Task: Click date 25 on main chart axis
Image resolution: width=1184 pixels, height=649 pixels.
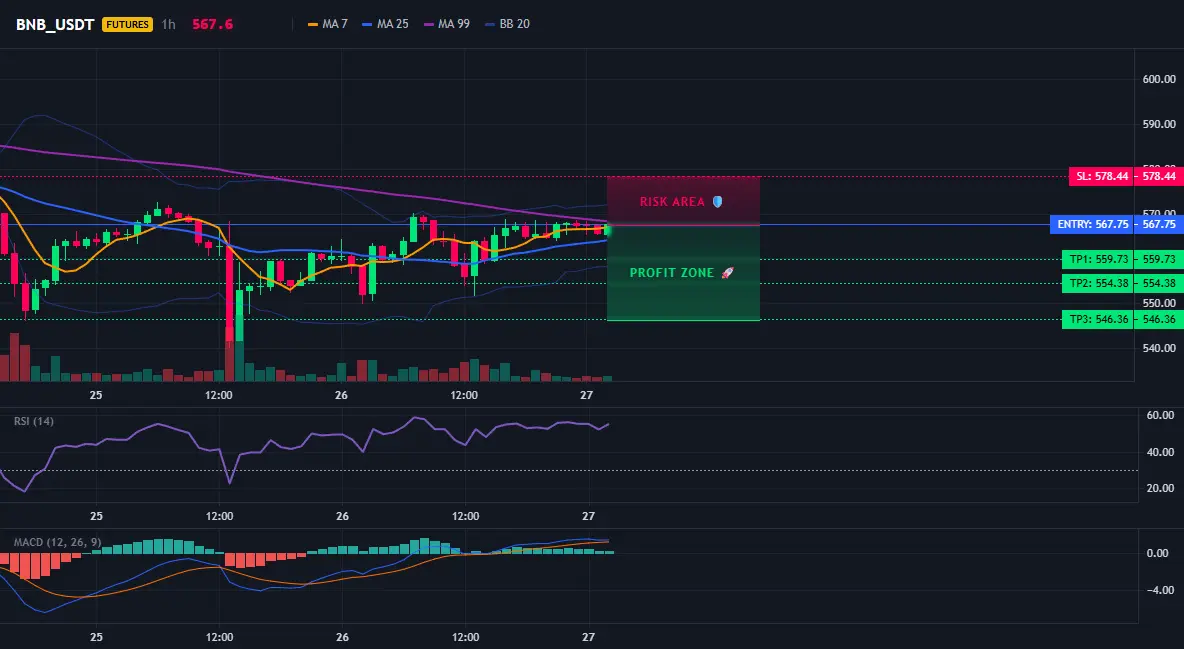Action: coord(96,395)
